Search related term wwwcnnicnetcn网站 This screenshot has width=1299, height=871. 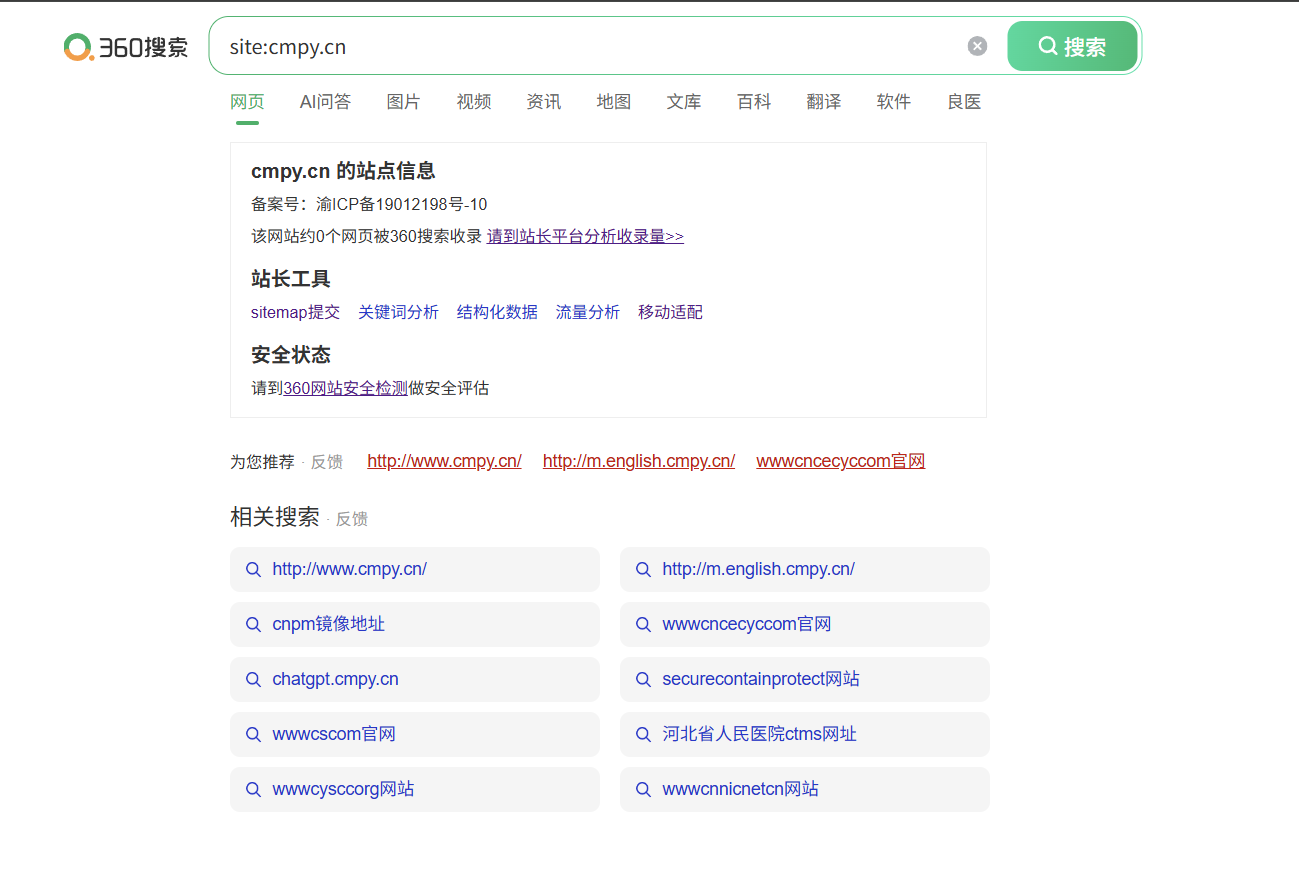(x=805, y=789)
